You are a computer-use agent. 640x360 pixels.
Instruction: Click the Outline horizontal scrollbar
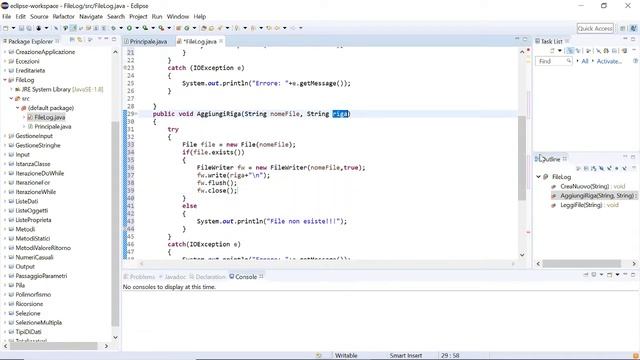tap(582, 264)
